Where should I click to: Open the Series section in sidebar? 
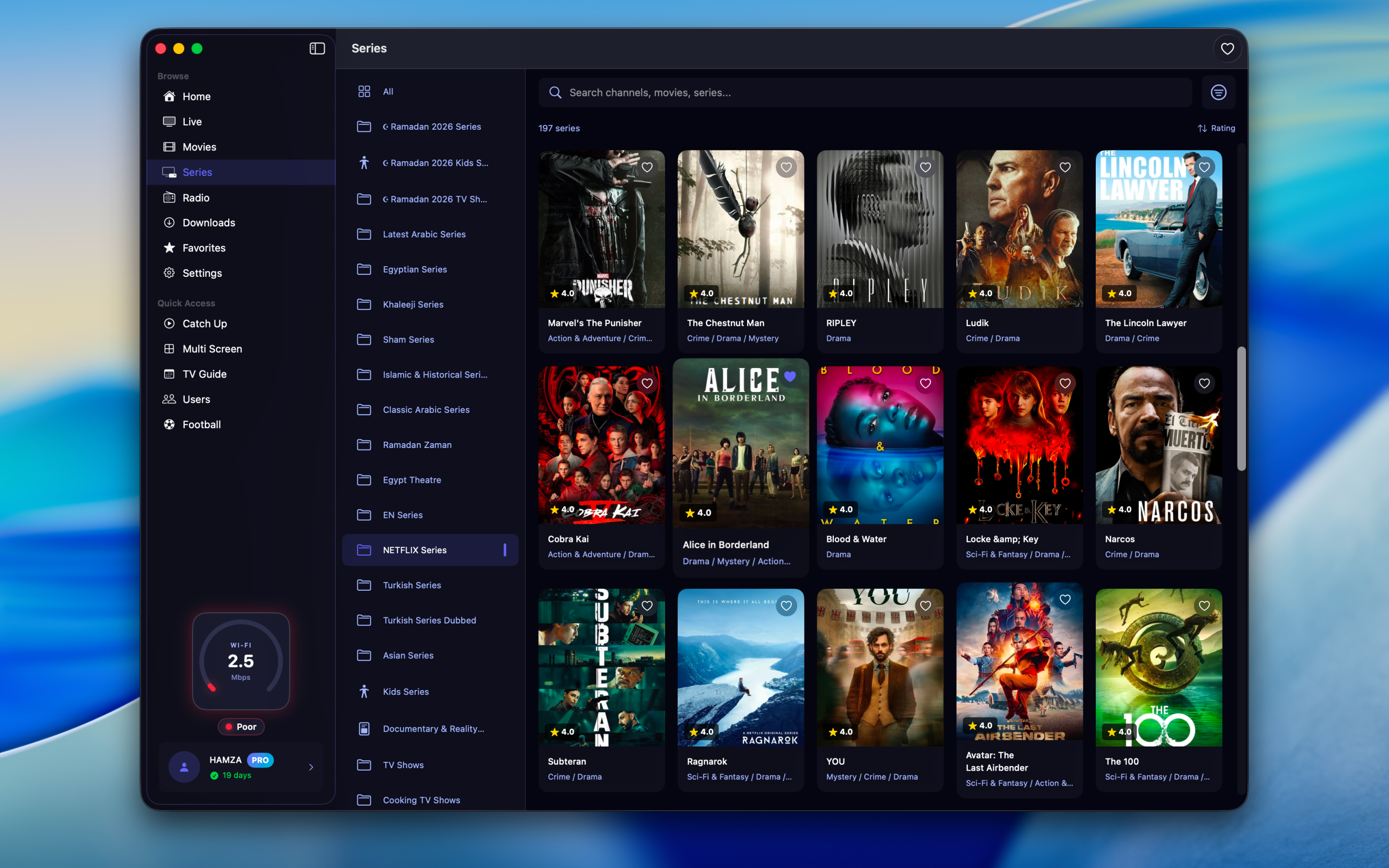click(241, 172)
